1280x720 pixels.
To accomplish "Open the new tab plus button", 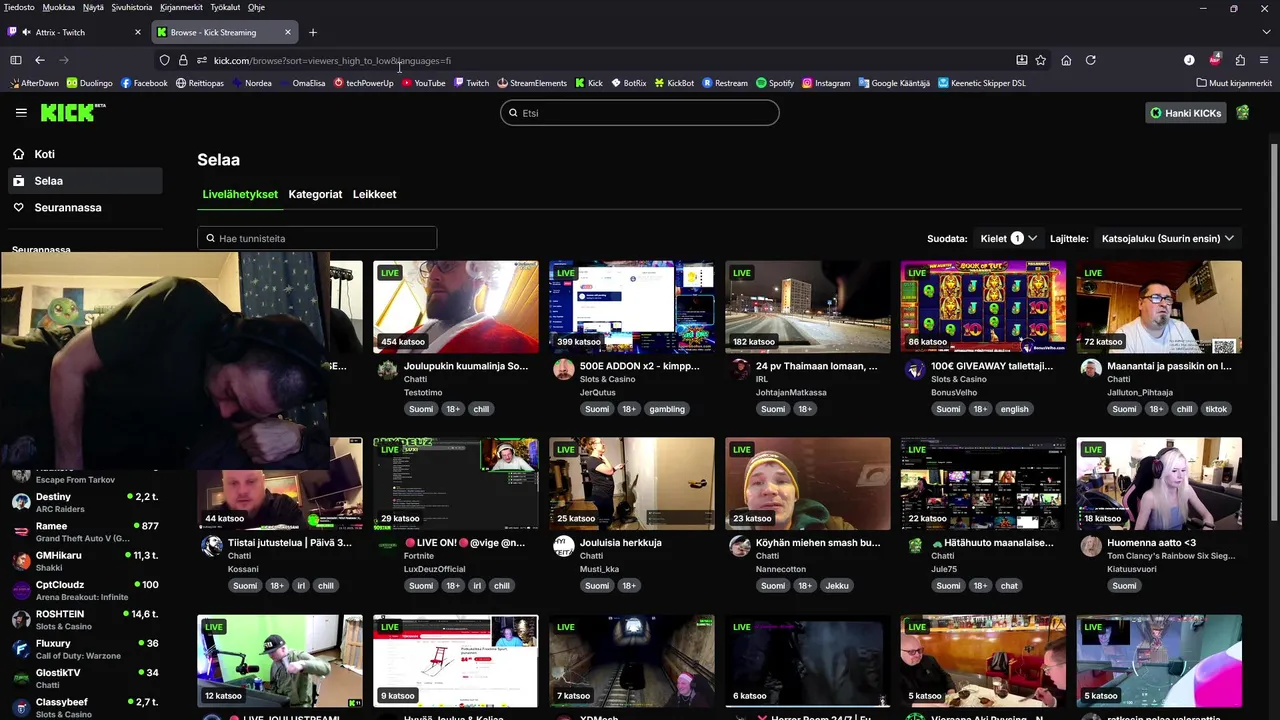I will pos(313,32).
